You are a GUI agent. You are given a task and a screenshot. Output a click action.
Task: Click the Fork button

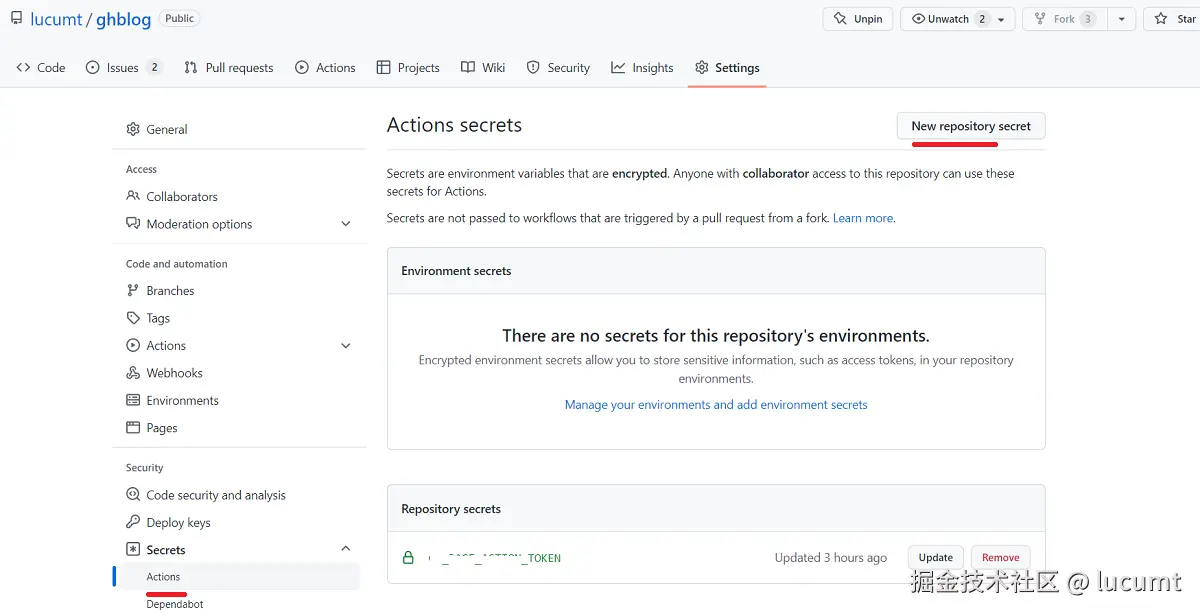coord(1065,19)
